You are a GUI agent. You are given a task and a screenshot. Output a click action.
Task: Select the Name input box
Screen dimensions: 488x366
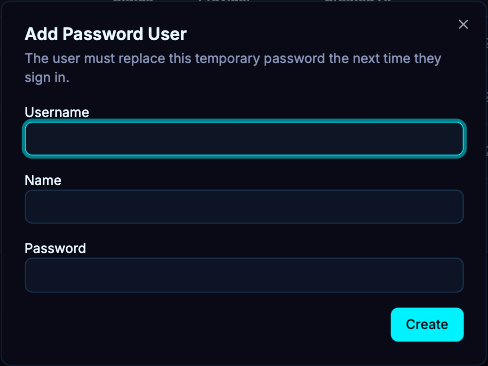pos(244,207)
